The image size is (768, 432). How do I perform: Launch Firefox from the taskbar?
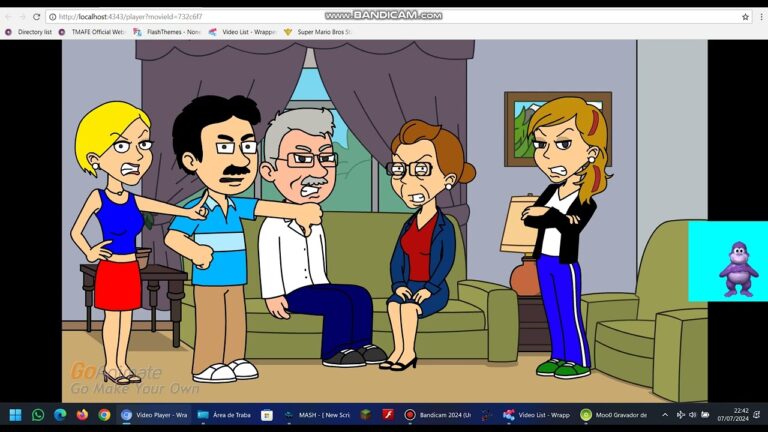click(82, 415)
